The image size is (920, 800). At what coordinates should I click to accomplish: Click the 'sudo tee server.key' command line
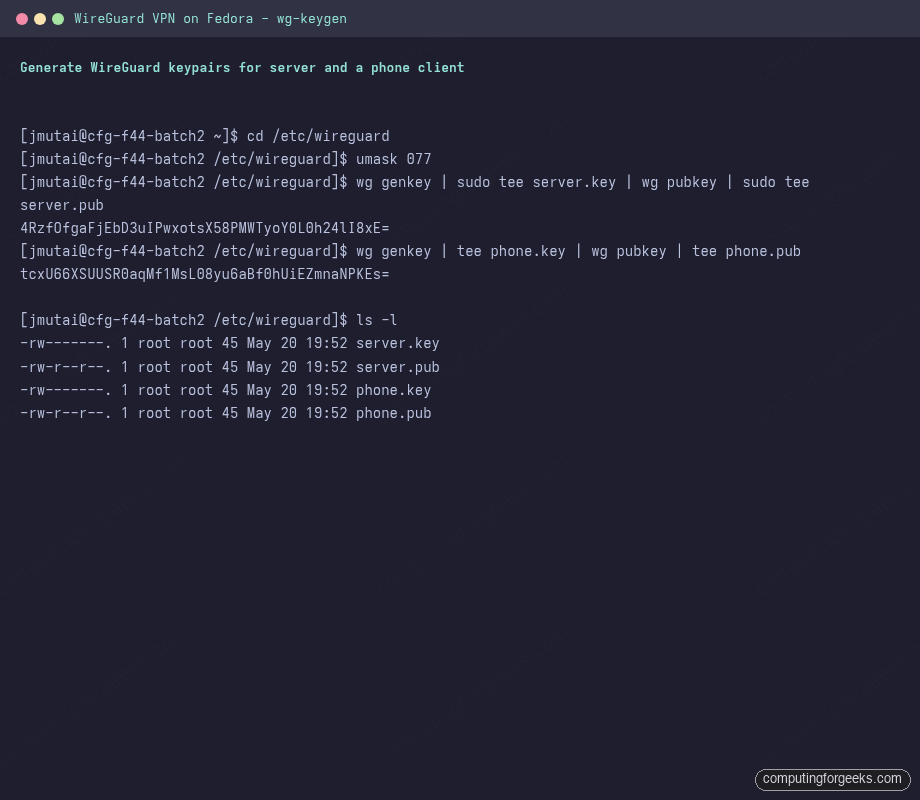[x=414, y=183]
